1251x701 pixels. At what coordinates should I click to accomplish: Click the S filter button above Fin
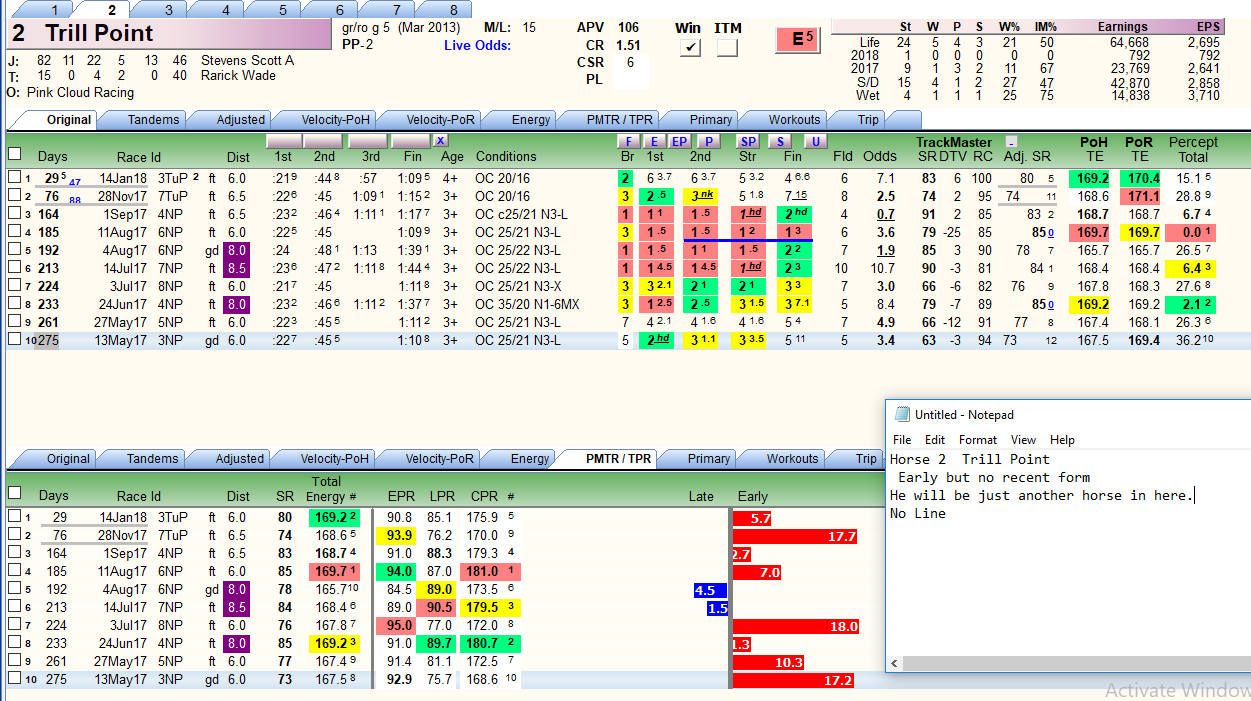780,141
